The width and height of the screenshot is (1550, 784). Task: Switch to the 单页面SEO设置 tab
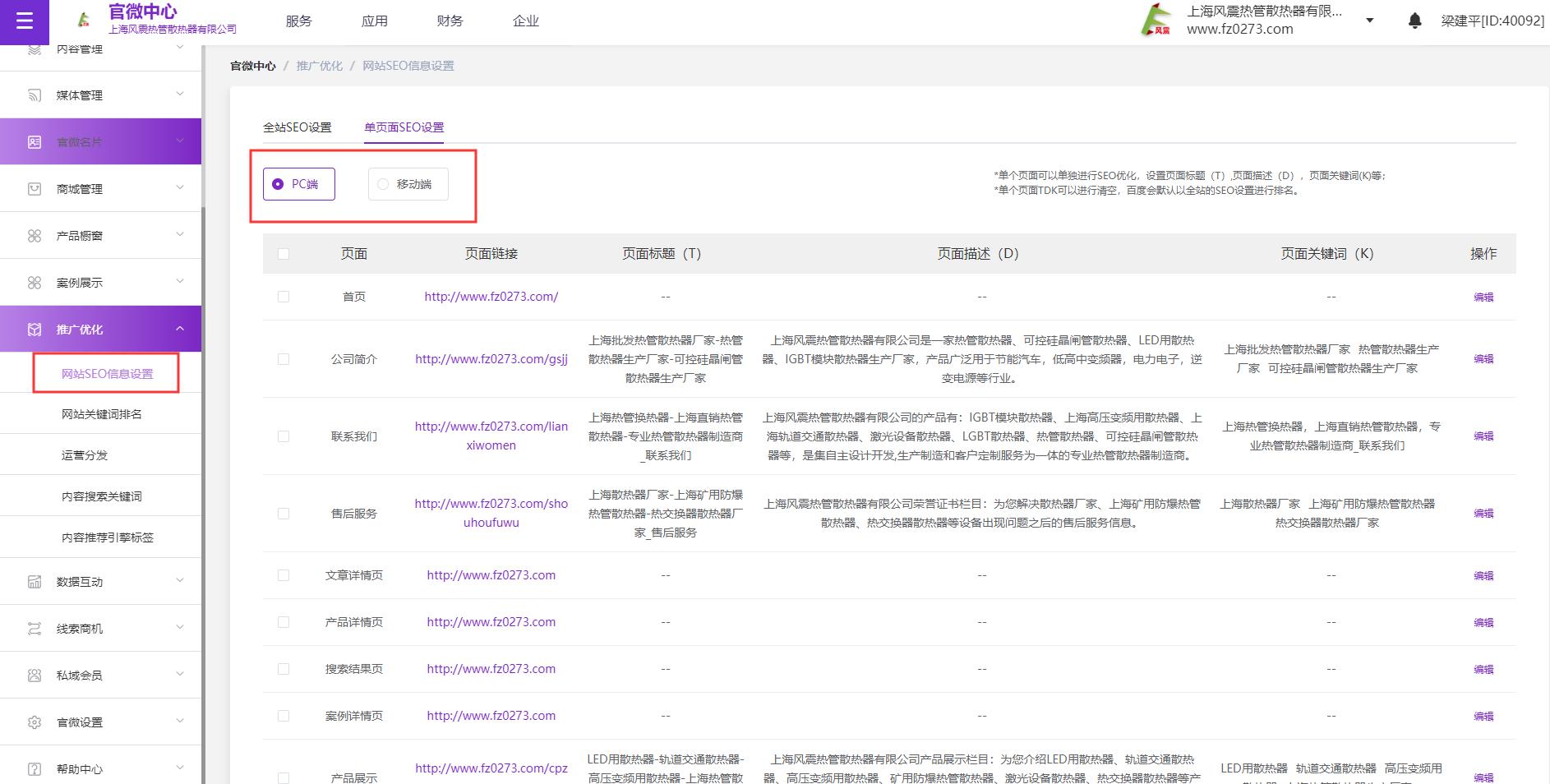click(404, 127)
